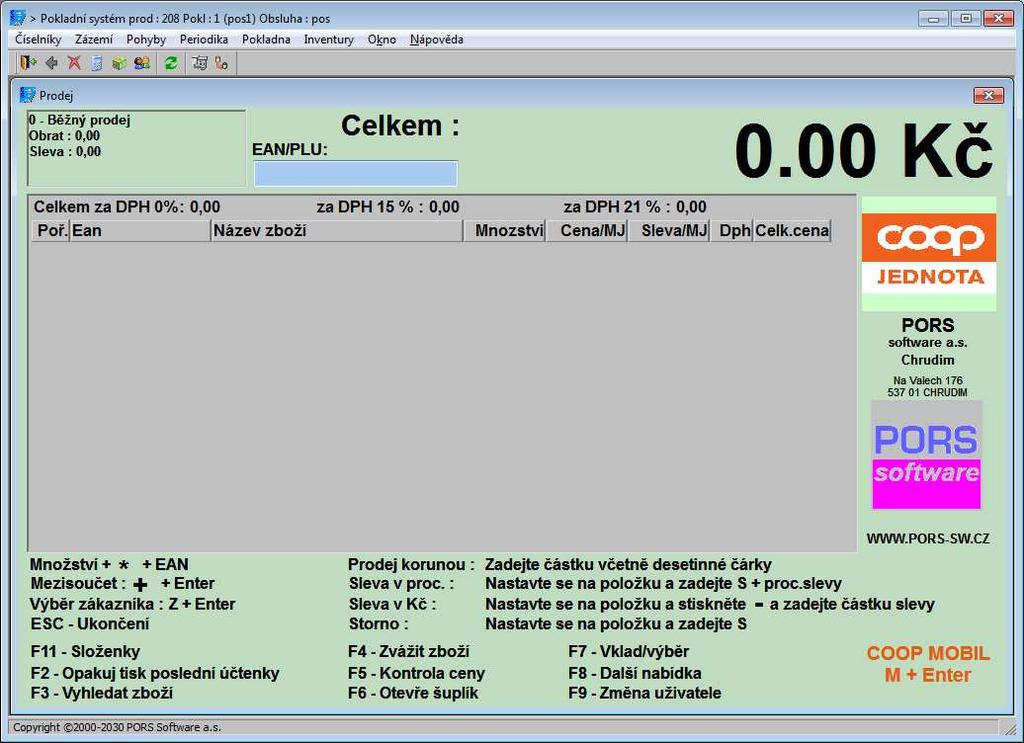Click the 'F7 - Vklad/výběr' hint
Image resolution: width=1024 pixels, height=743 pixels.
(x=628, y=651)
